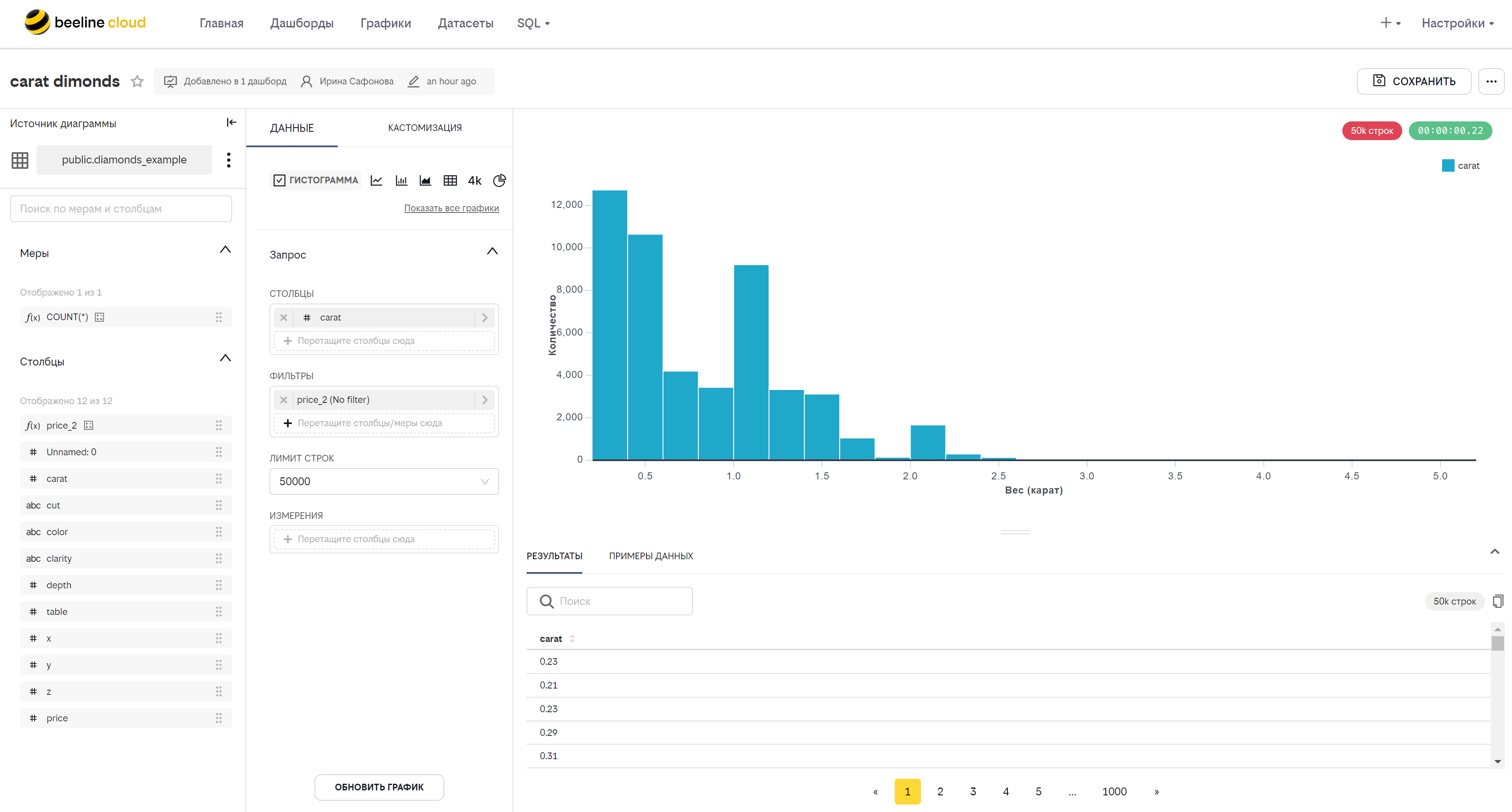This screenshot has height=812, width=1512.
Task: Focus the results Поиск search field
Action: tap(609, 601)
